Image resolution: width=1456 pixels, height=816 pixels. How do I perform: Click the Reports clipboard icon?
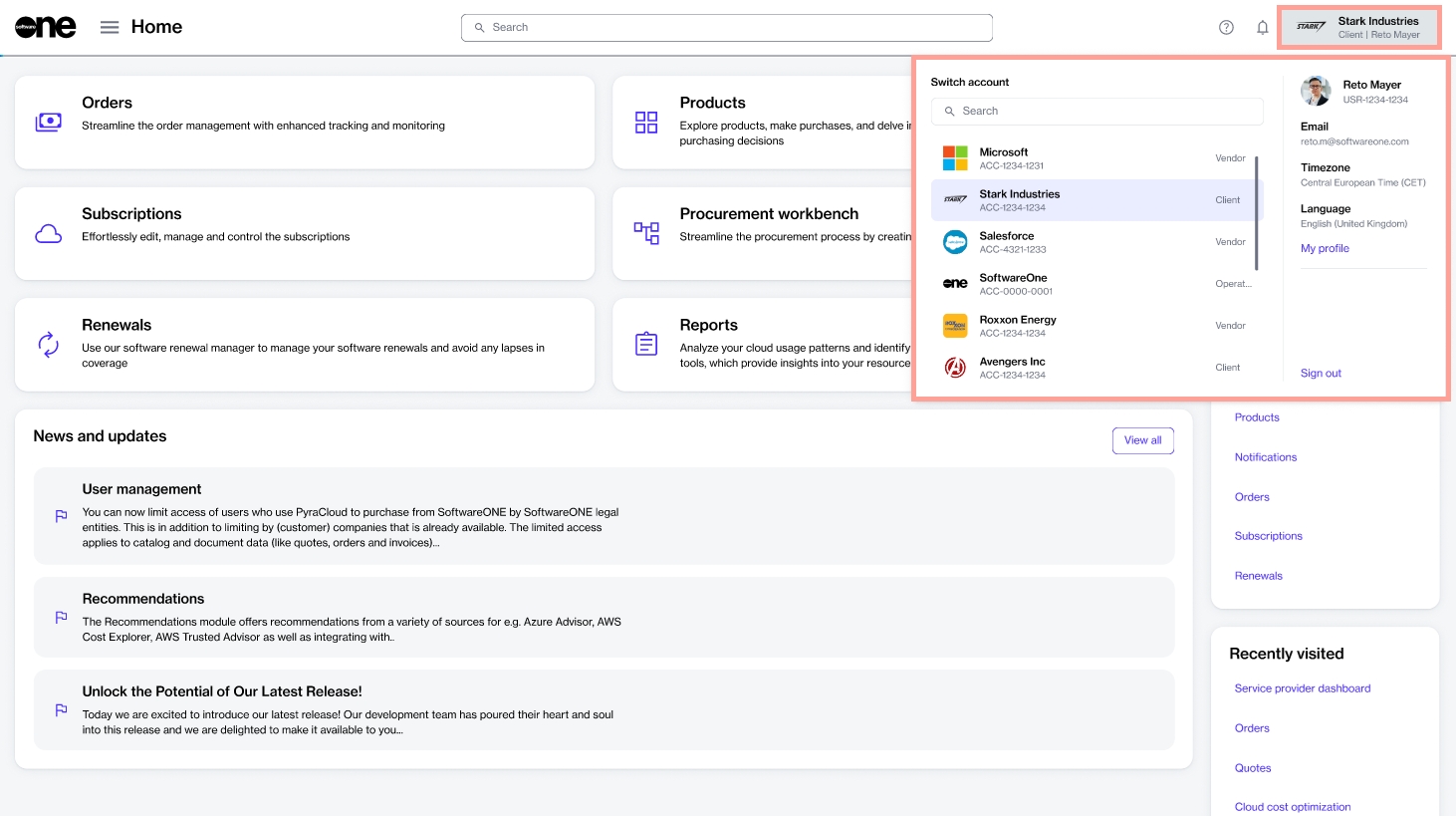click(646, 345)
